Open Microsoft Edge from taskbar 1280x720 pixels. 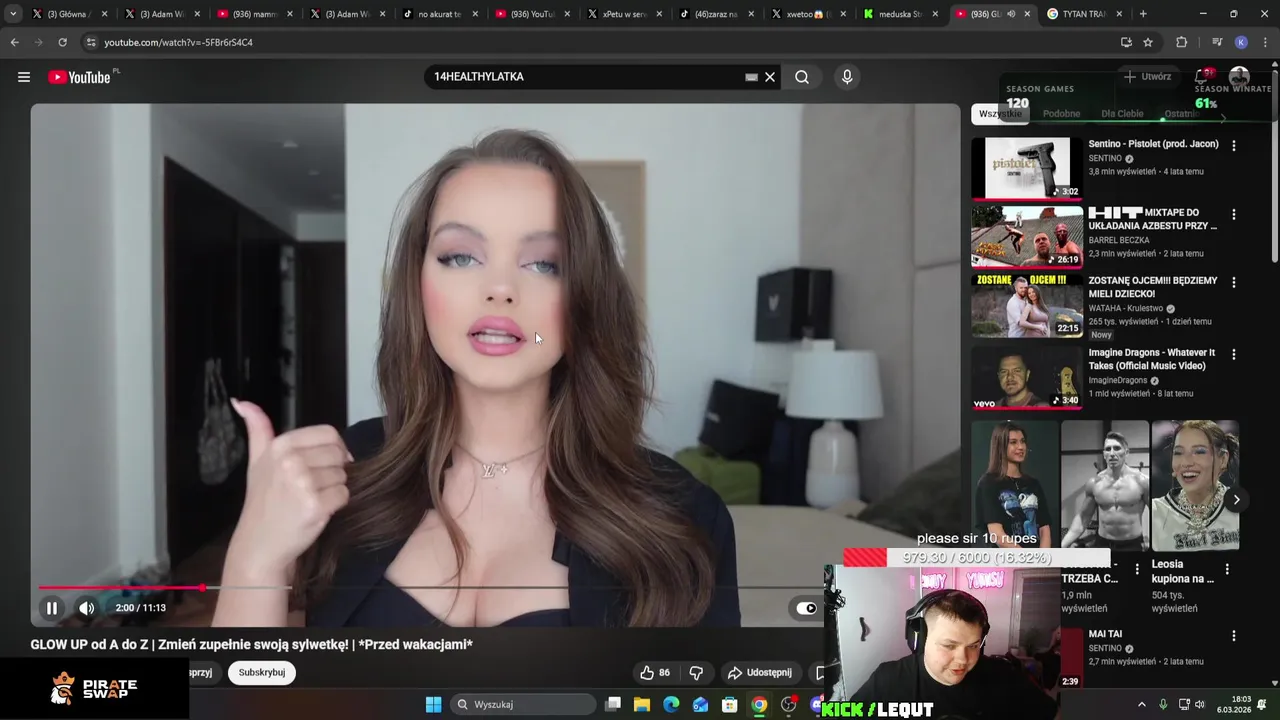(x=671, y=705)
